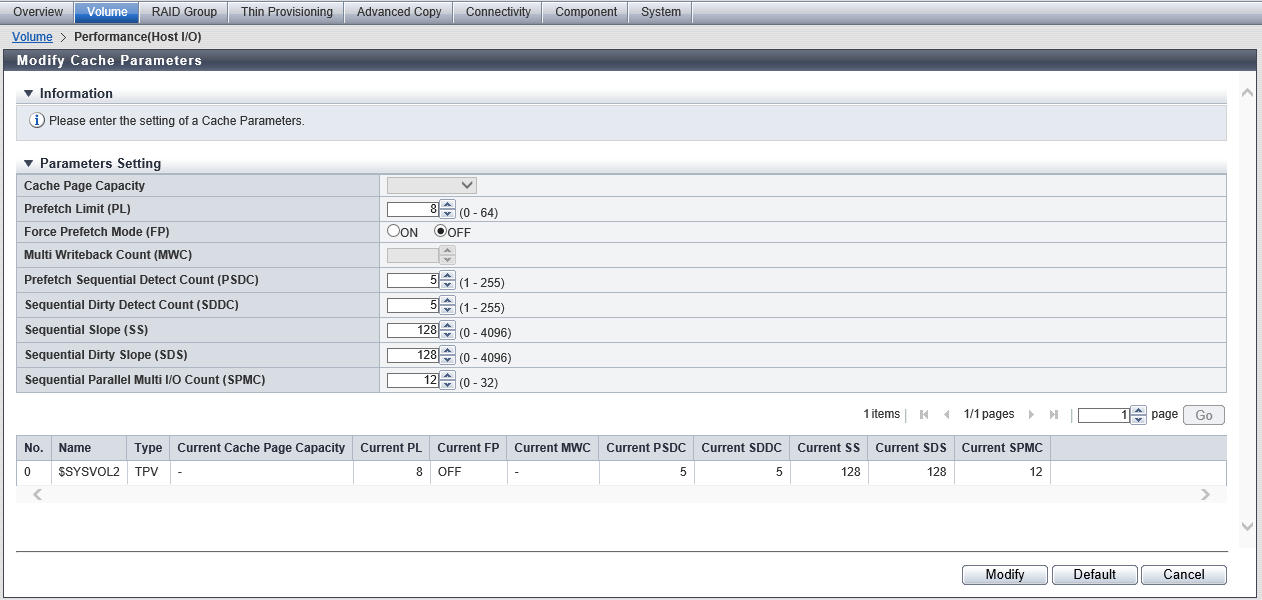
Task: Click the Volume breadcrumb link
Action: click(32, 37)
